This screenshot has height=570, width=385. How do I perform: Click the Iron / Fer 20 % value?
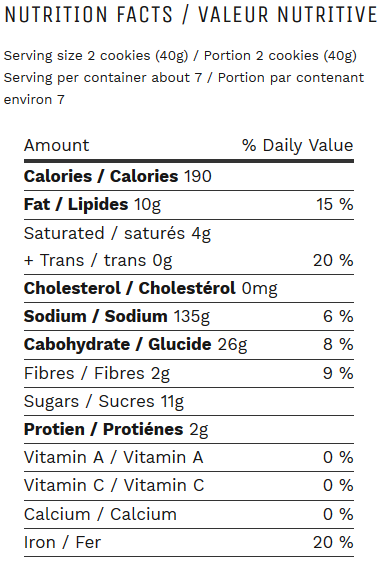[333, 543]
